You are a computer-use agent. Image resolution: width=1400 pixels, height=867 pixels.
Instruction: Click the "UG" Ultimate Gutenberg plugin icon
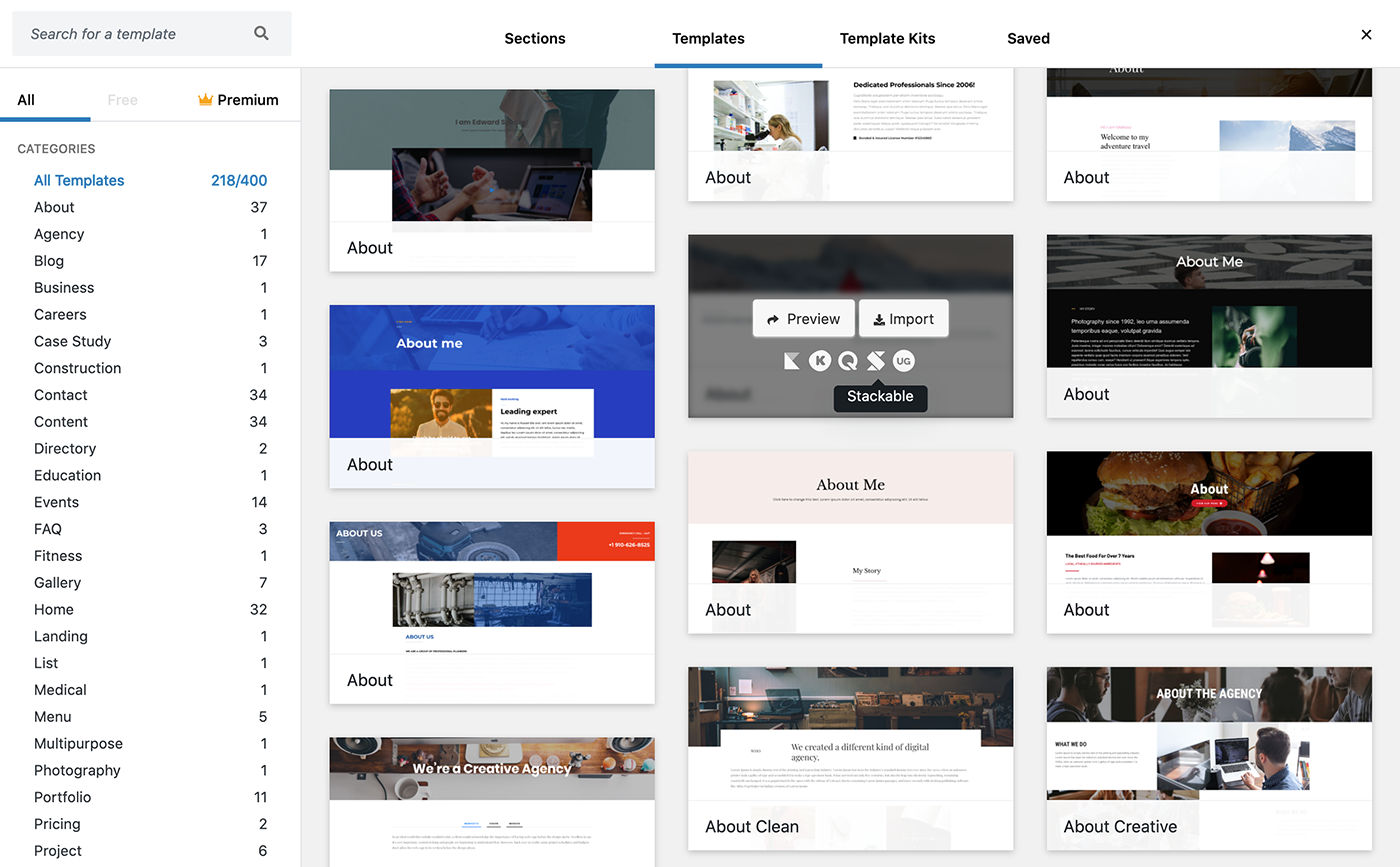[x=903, y=360]
